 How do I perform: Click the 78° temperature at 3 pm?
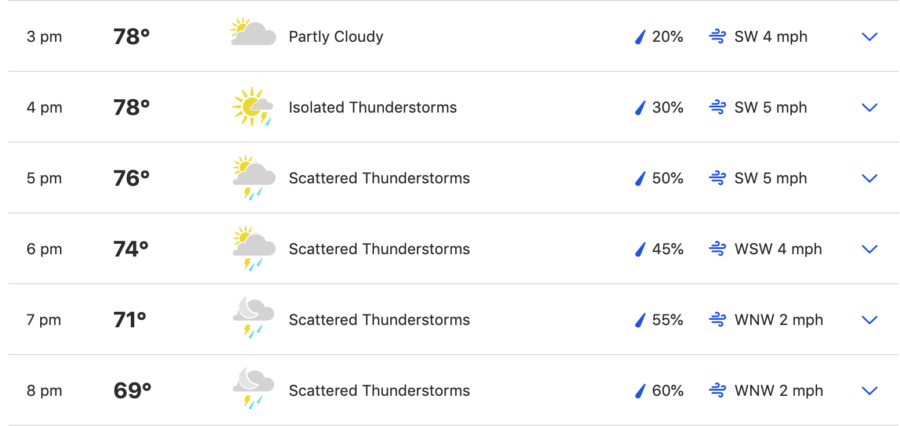pyautogui.click(x=131, y=37)
